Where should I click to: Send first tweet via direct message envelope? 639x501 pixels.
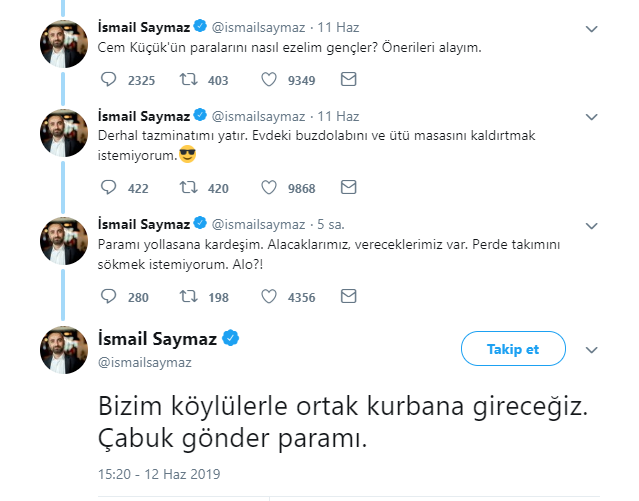[348, 79]
